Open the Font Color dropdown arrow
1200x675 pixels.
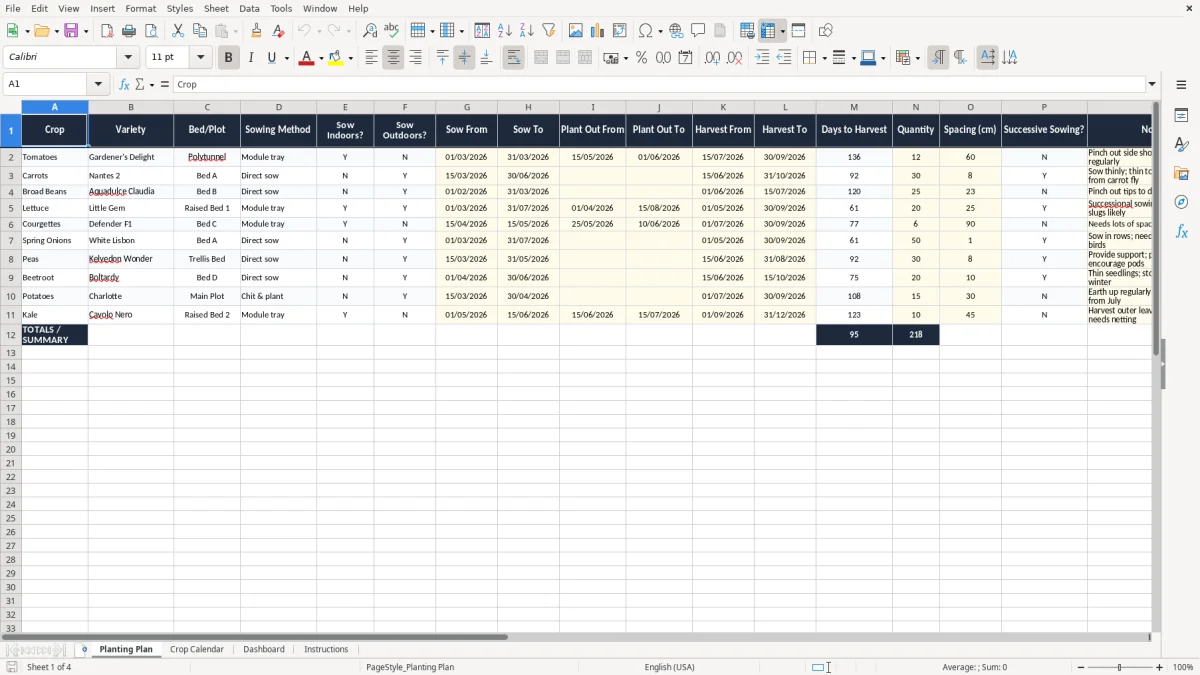tap(320, 58)
